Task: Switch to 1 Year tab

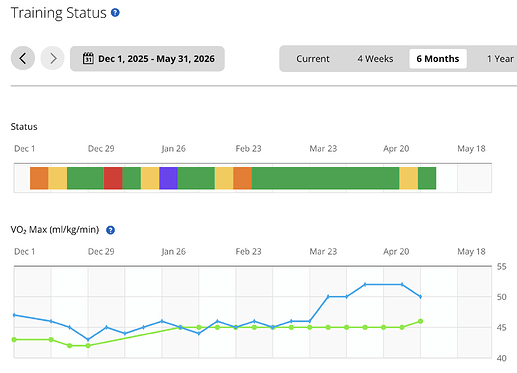Action: 500,59
